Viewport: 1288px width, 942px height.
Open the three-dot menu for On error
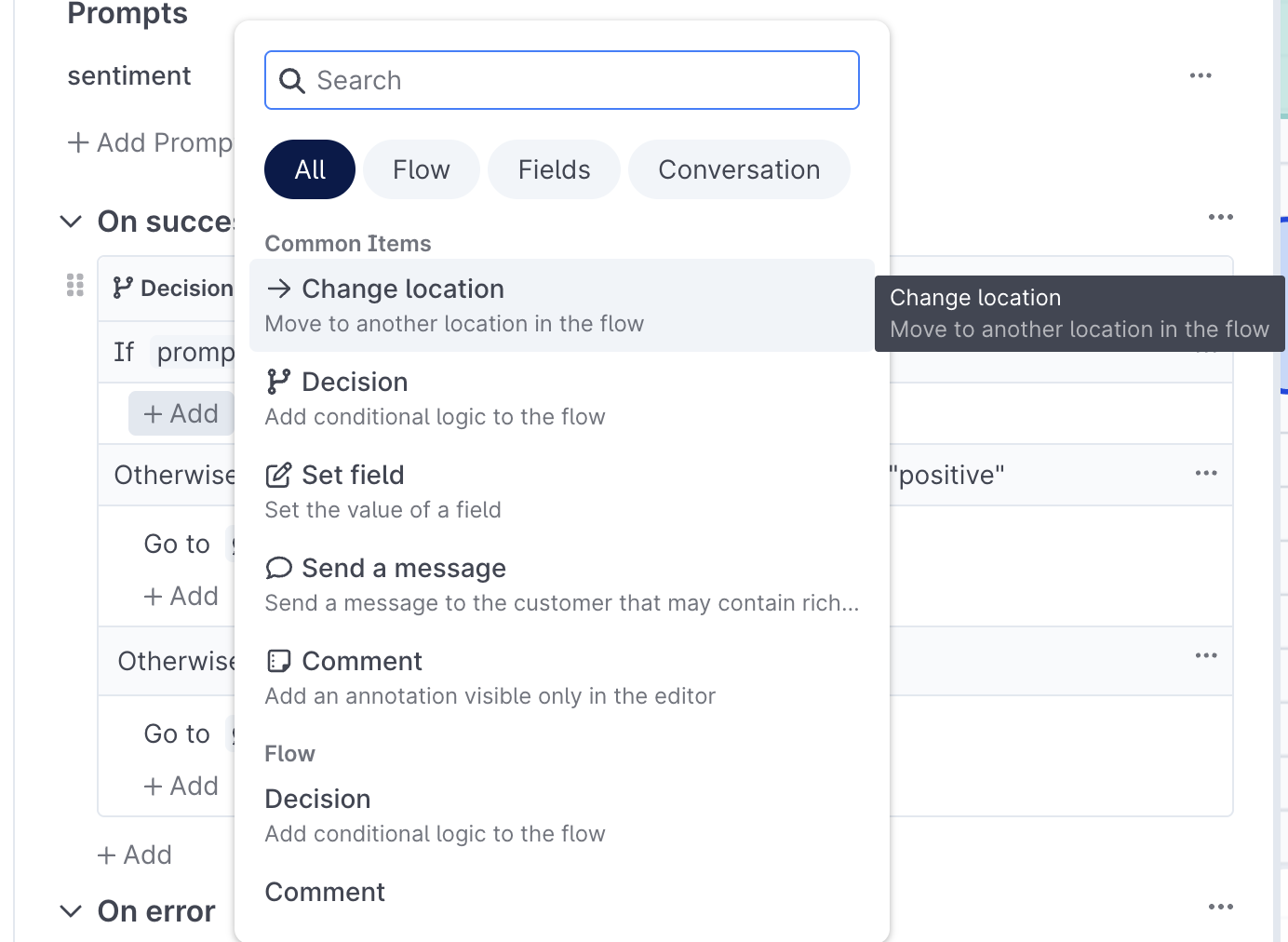point(1220,907)
